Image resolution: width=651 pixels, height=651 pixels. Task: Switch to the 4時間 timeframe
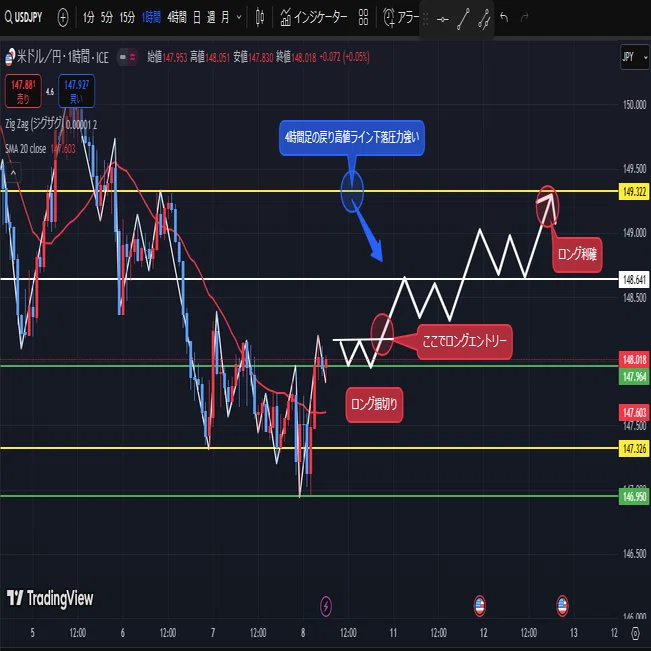[177, 17]
